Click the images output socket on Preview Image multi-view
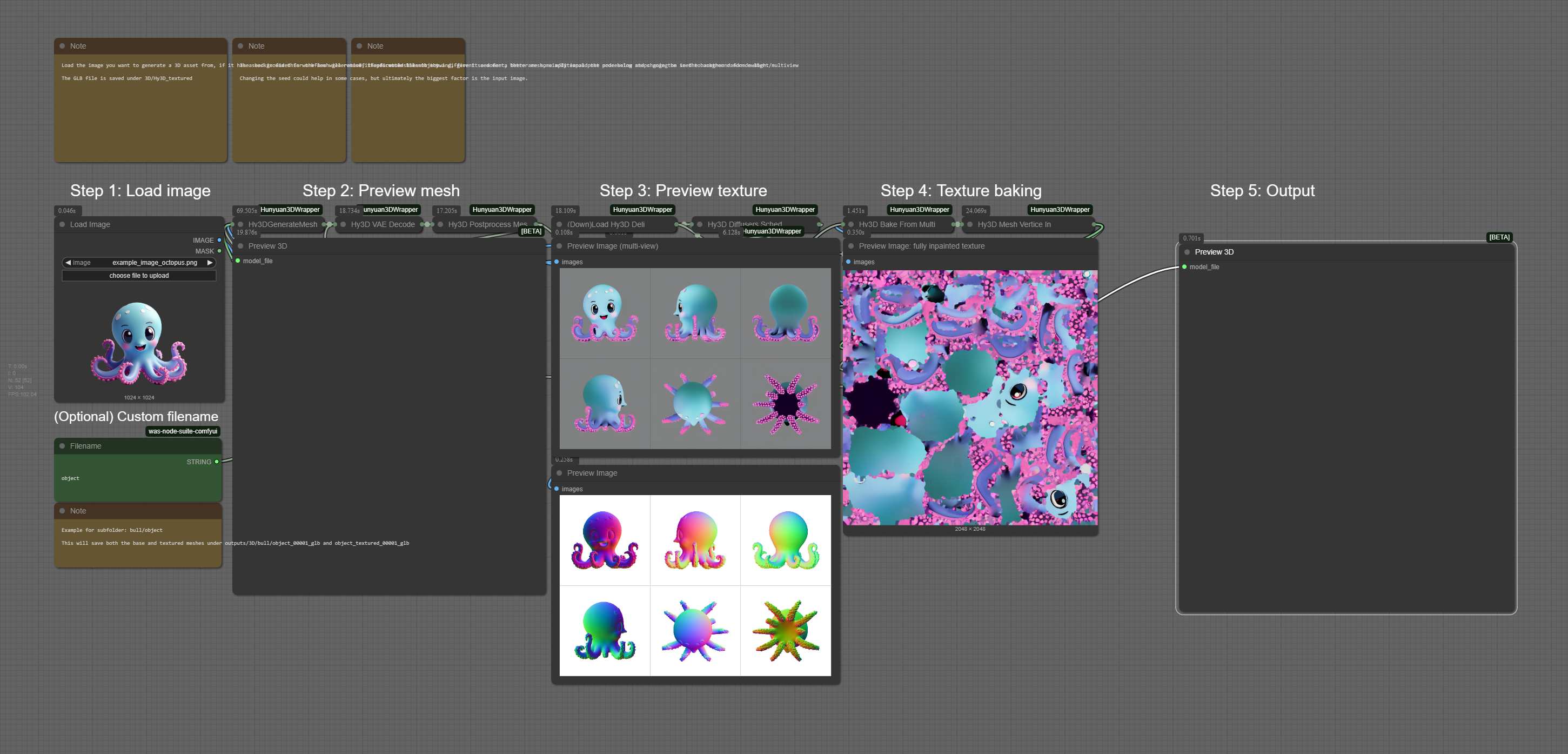This screenshot has height=754, width=1568. (x=556, y=262)
